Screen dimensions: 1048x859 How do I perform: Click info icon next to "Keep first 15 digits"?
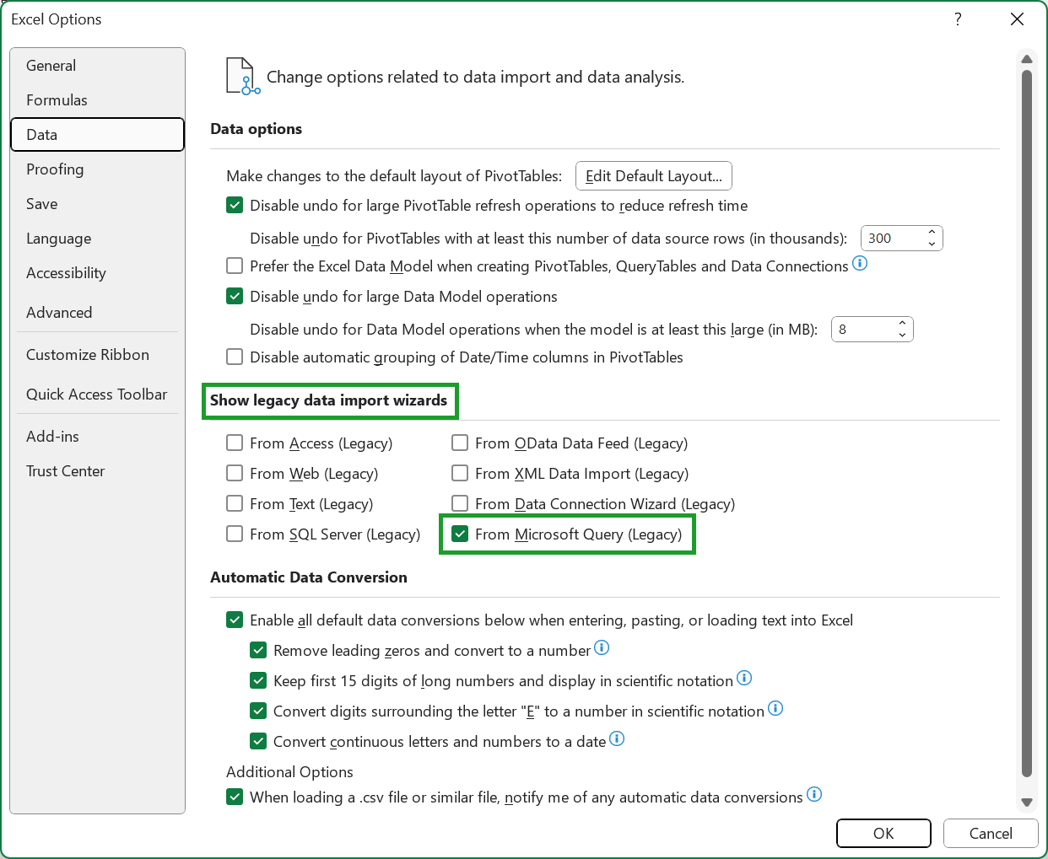coord(744,679)
